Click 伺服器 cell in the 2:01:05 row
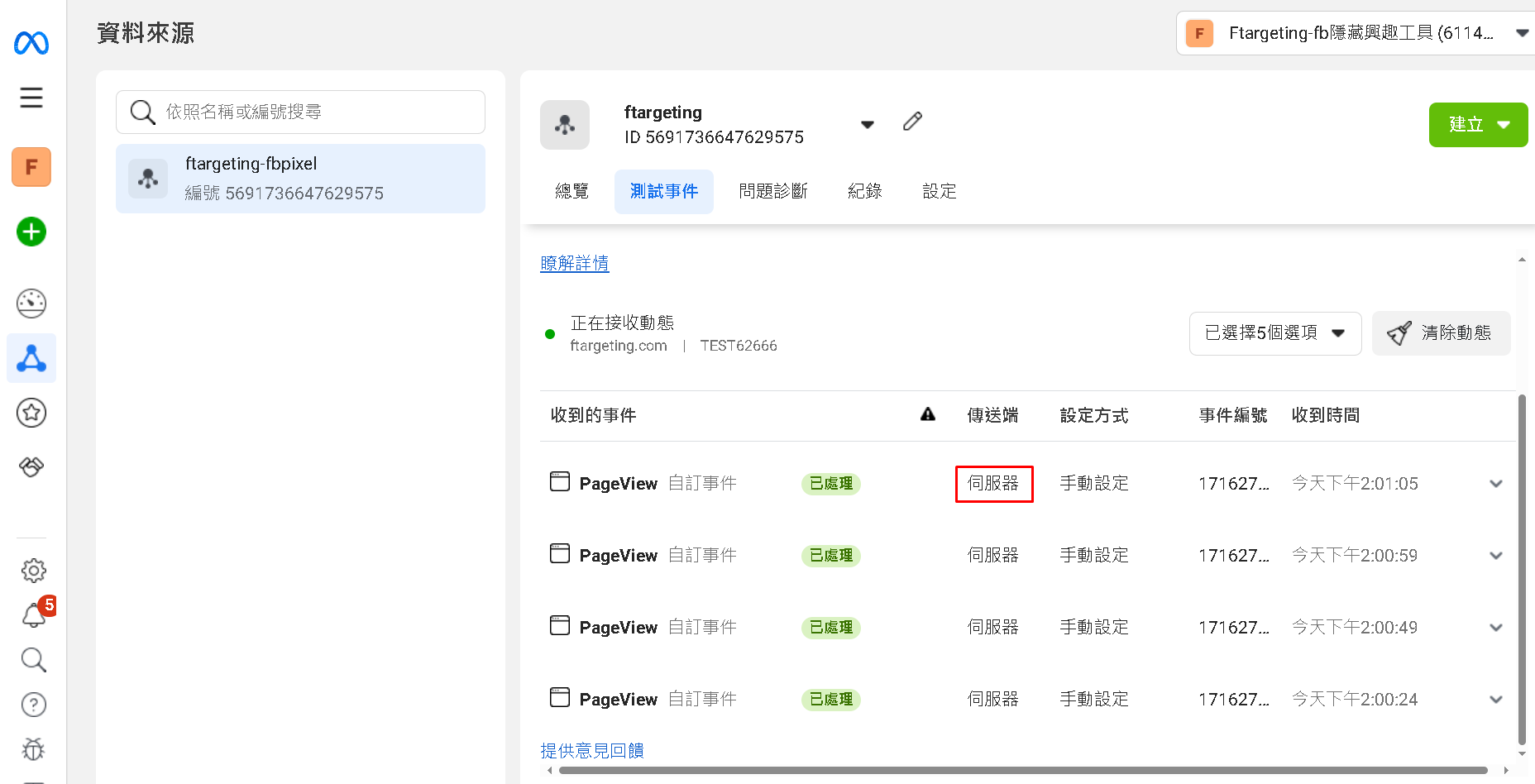Screen dimensions: 1535x784 [x=993, y=483]
